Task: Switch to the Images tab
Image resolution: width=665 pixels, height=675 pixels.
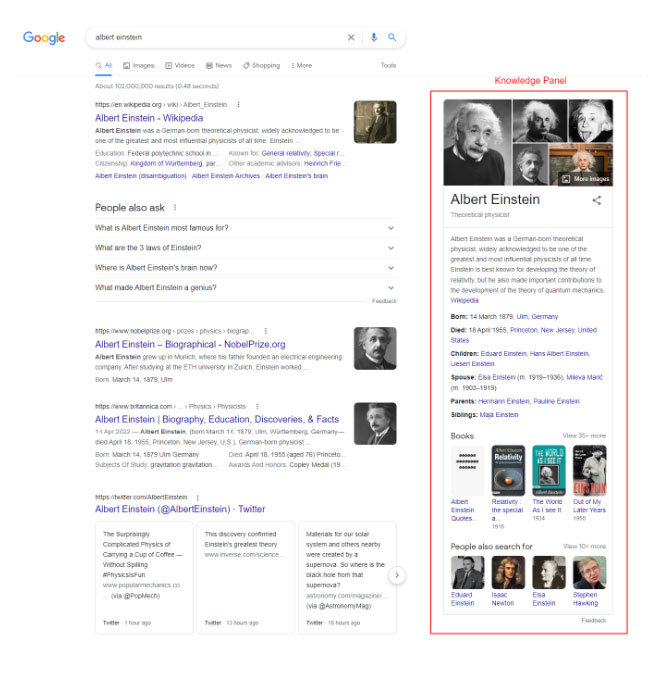Action: [139, 65]
